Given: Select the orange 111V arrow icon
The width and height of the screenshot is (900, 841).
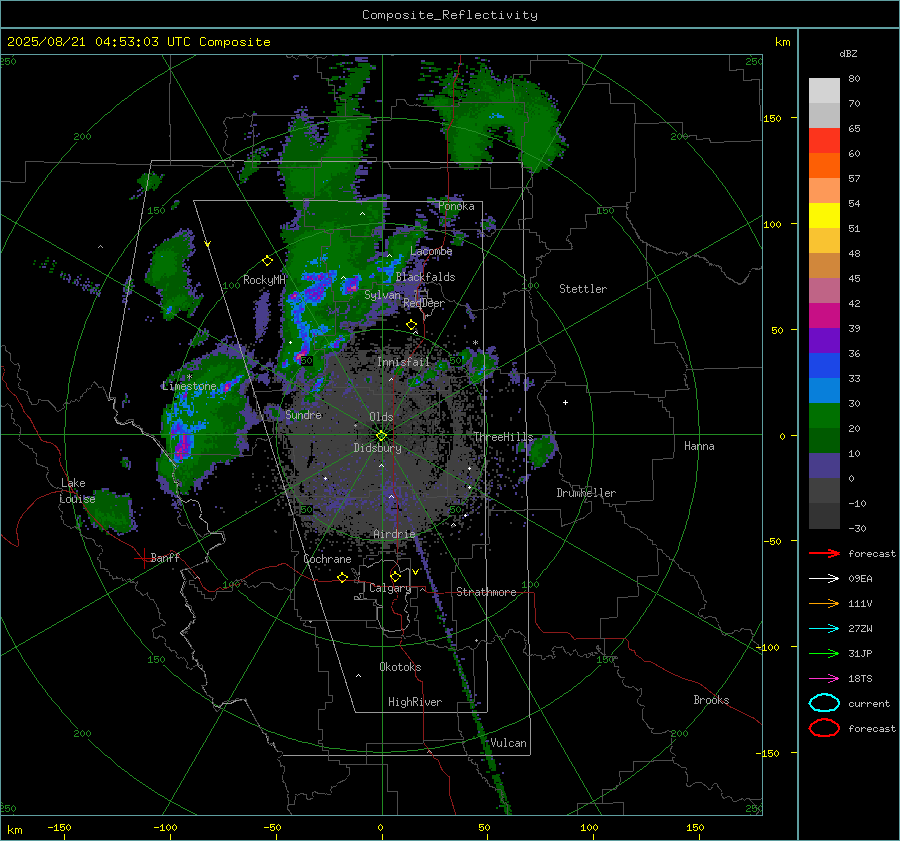Looking at the screenshot, I should point(824,603).
